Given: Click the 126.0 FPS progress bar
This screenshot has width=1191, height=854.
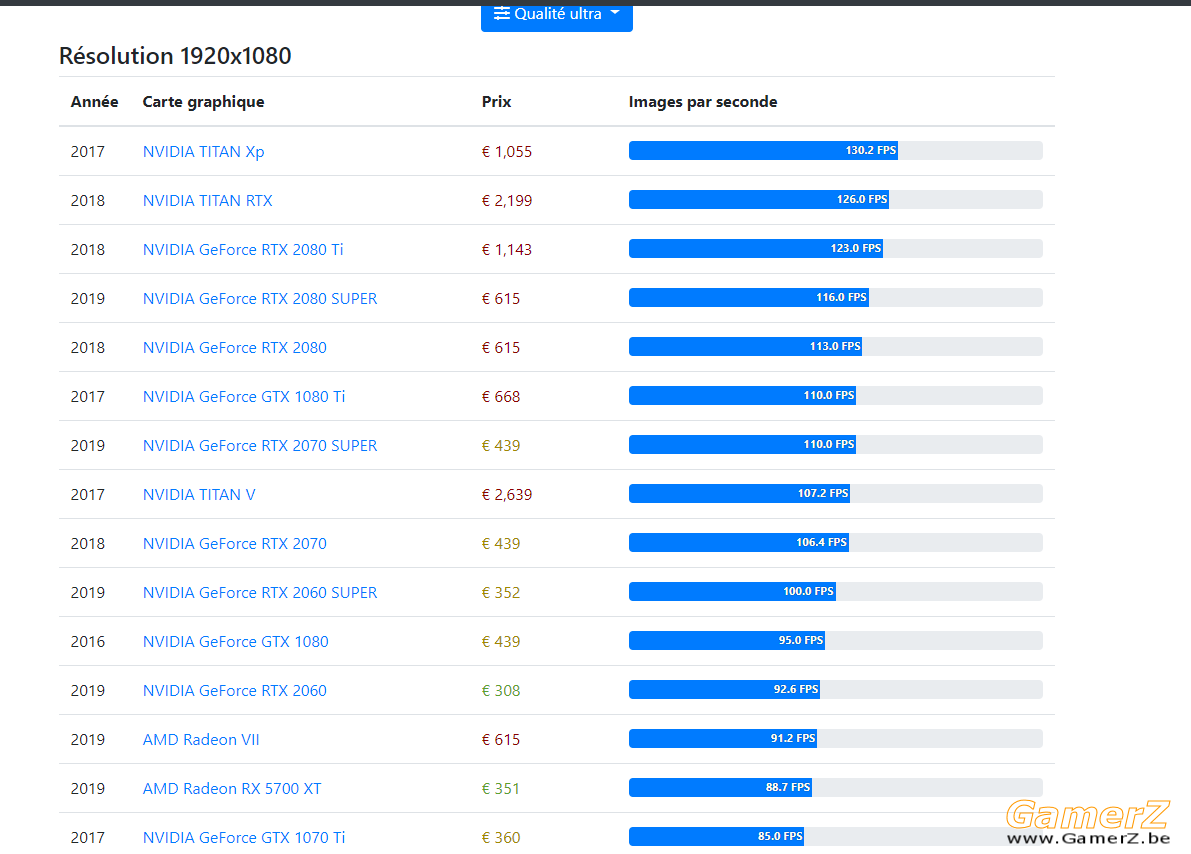Looking at the screenshot, I should point(836,199).
